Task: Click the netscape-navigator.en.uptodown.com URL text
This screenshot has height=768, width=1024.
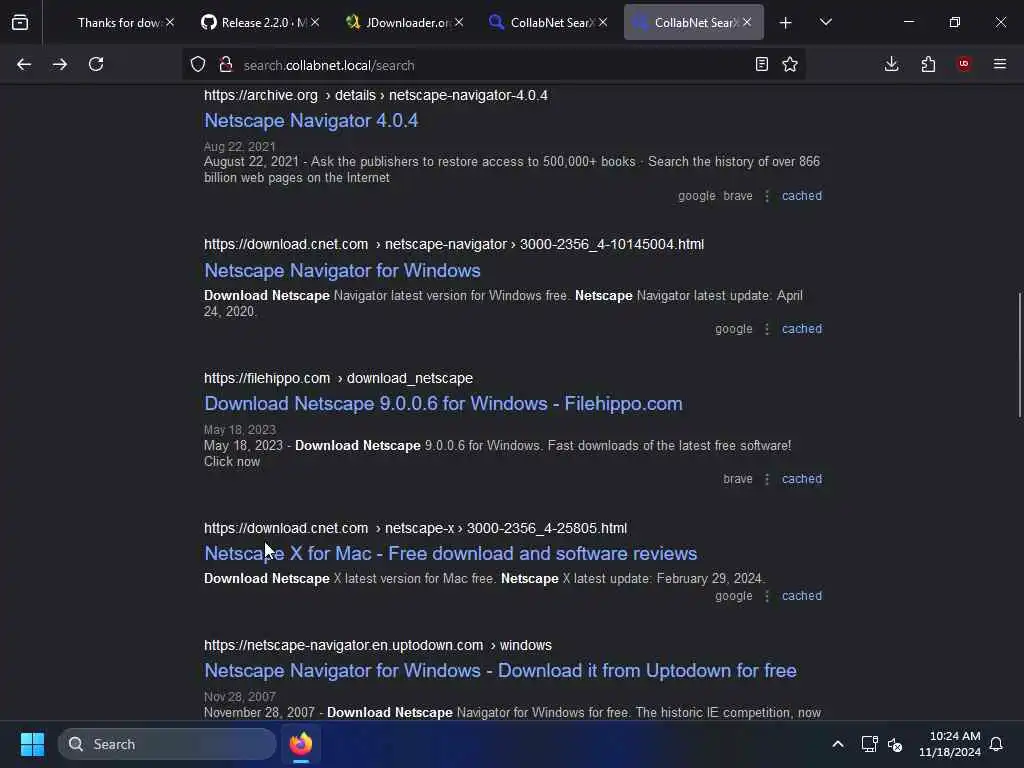Action: tap(377, 645)
